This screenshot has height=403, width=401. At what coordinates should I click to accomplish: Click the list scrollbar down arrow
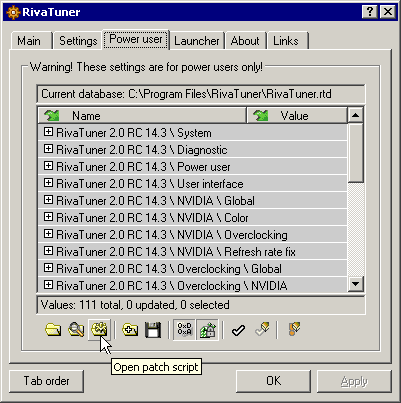355,284
